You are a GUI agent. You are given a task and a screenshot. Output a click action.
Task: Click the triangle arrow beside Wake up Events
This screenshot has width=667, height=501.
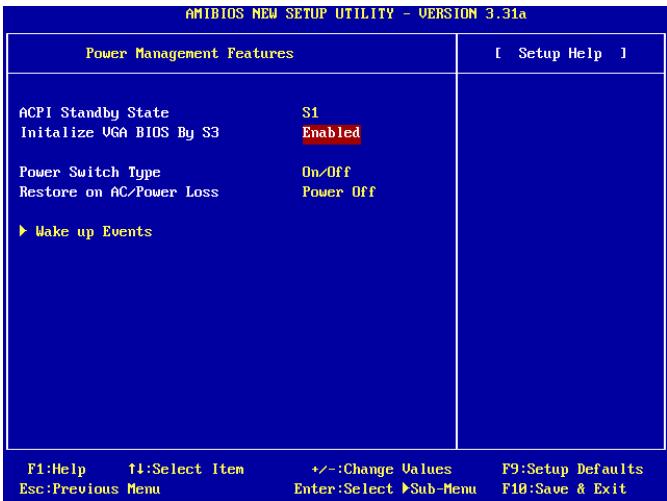point(23,231)
